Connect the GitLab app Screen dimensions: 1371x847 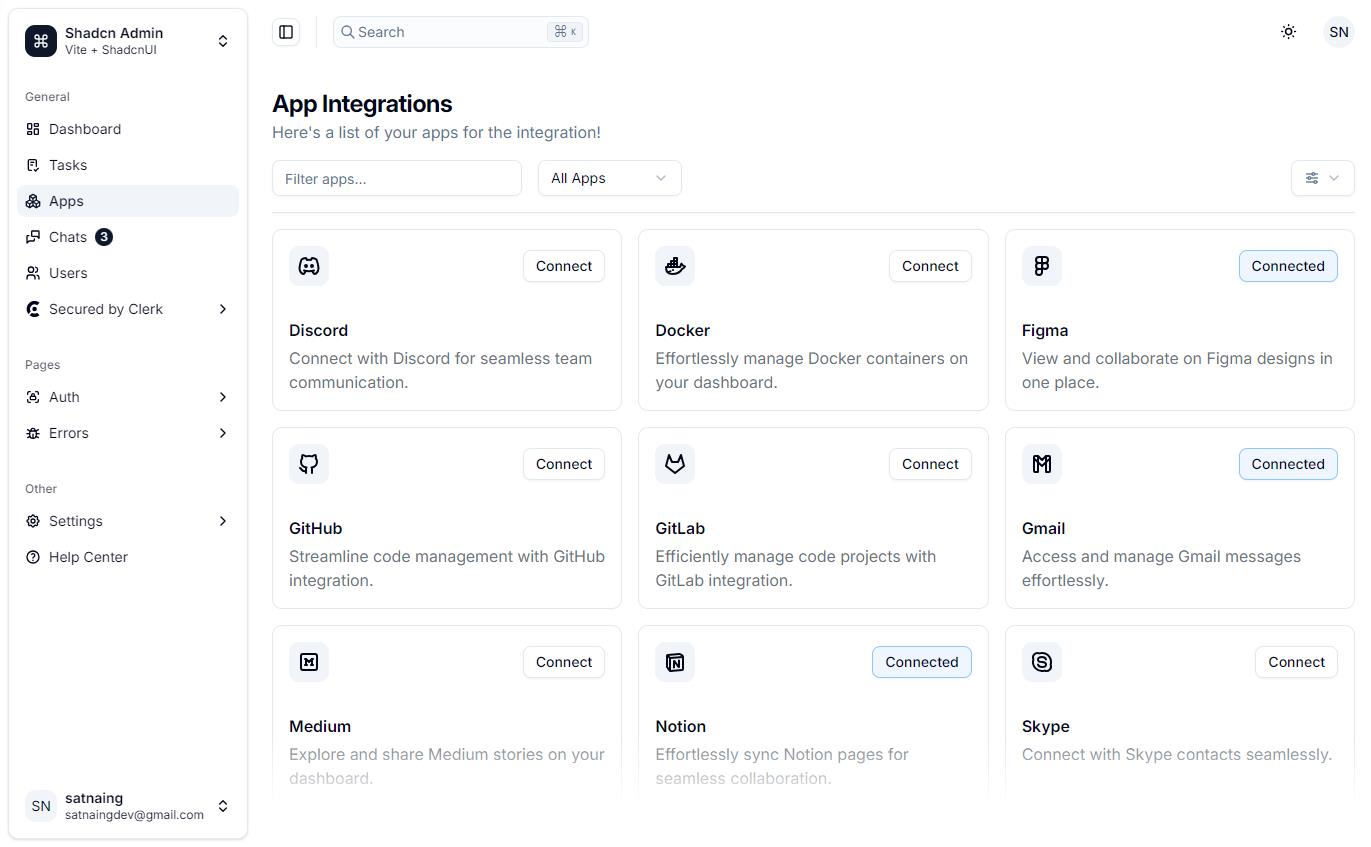(930, 464)
